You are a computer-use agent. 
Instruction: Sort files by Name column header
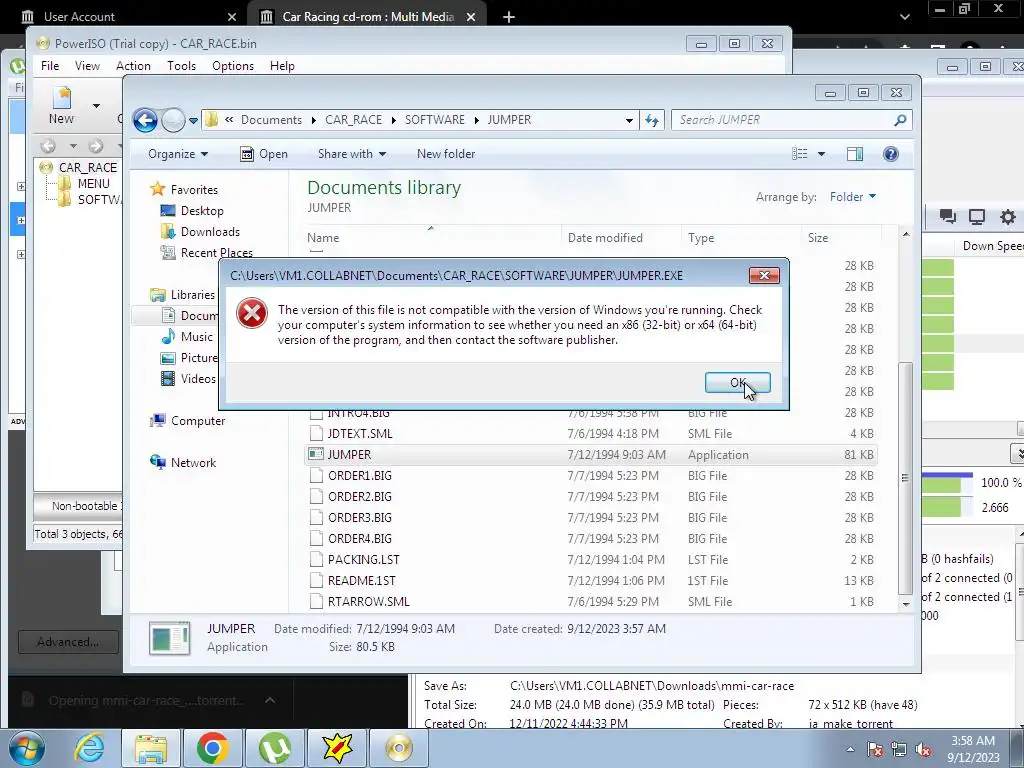coord(323,238)
